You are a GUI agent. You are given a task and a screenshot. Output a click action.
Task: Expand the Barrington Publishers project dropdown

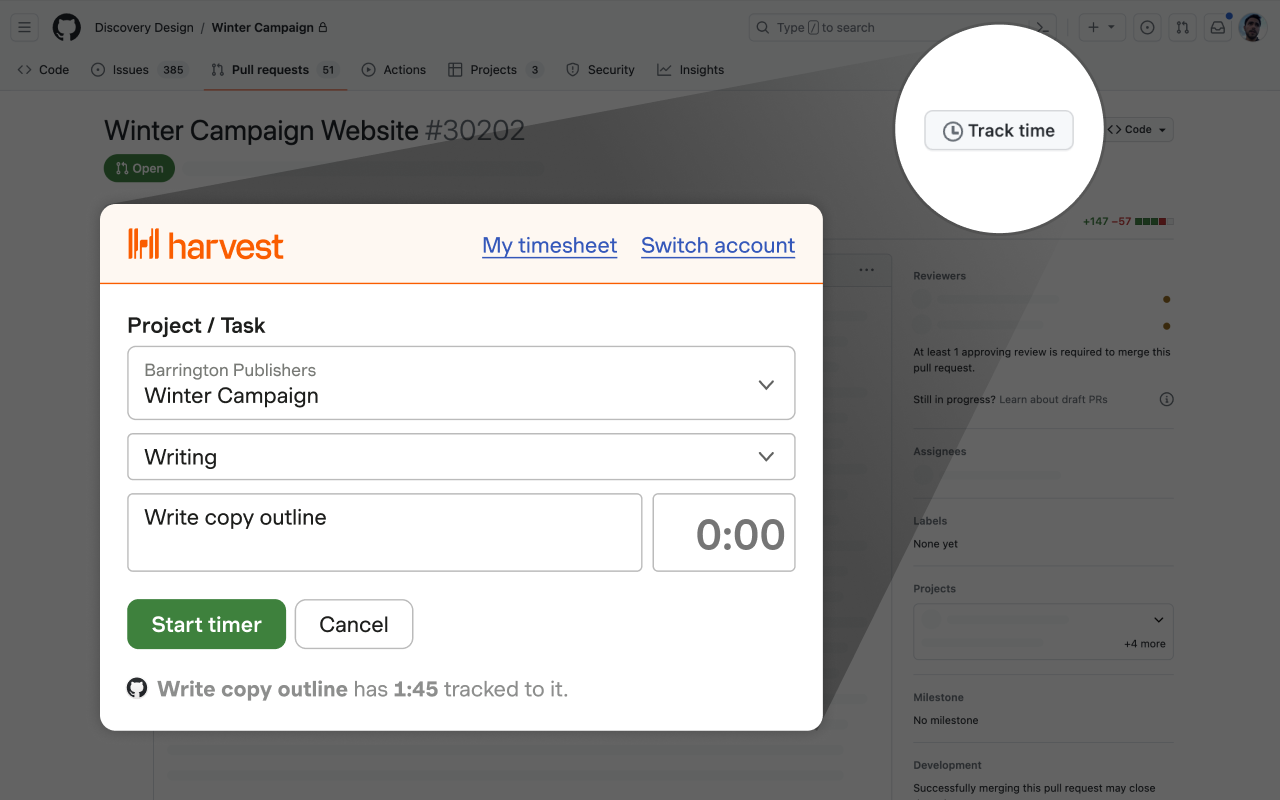(461, 383)
